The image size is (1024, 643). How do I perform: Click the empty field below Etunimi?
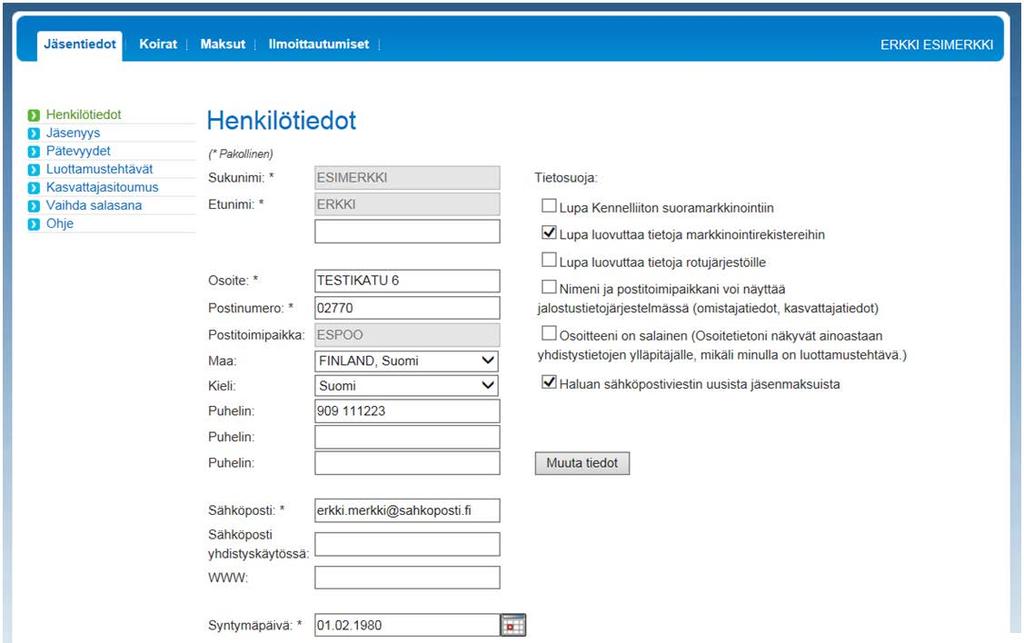point(408,232)
